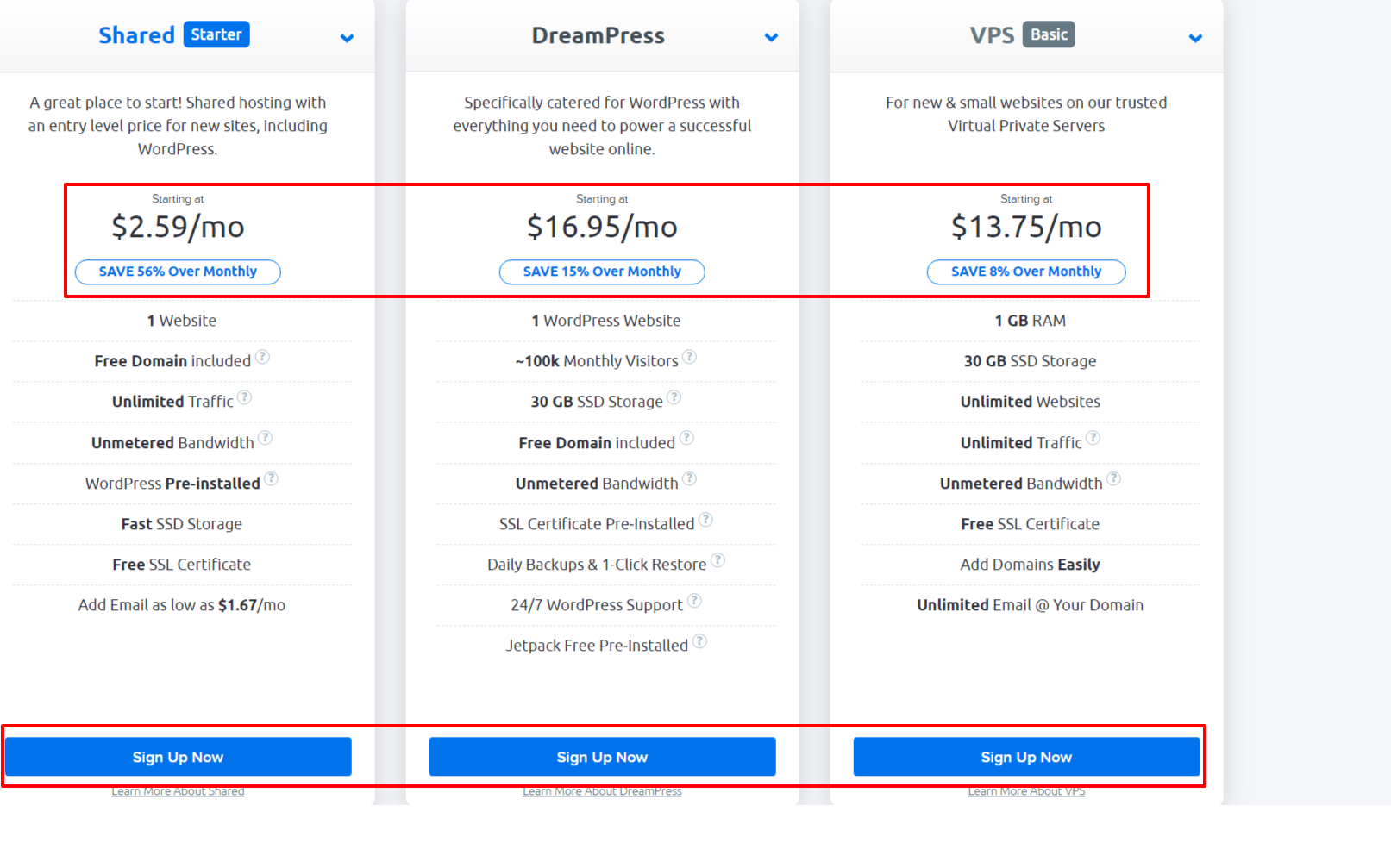The width and height of the screenshot is (1391, 868).
Task: Follow the Learn More About Shared link
Action: (178, 791)
